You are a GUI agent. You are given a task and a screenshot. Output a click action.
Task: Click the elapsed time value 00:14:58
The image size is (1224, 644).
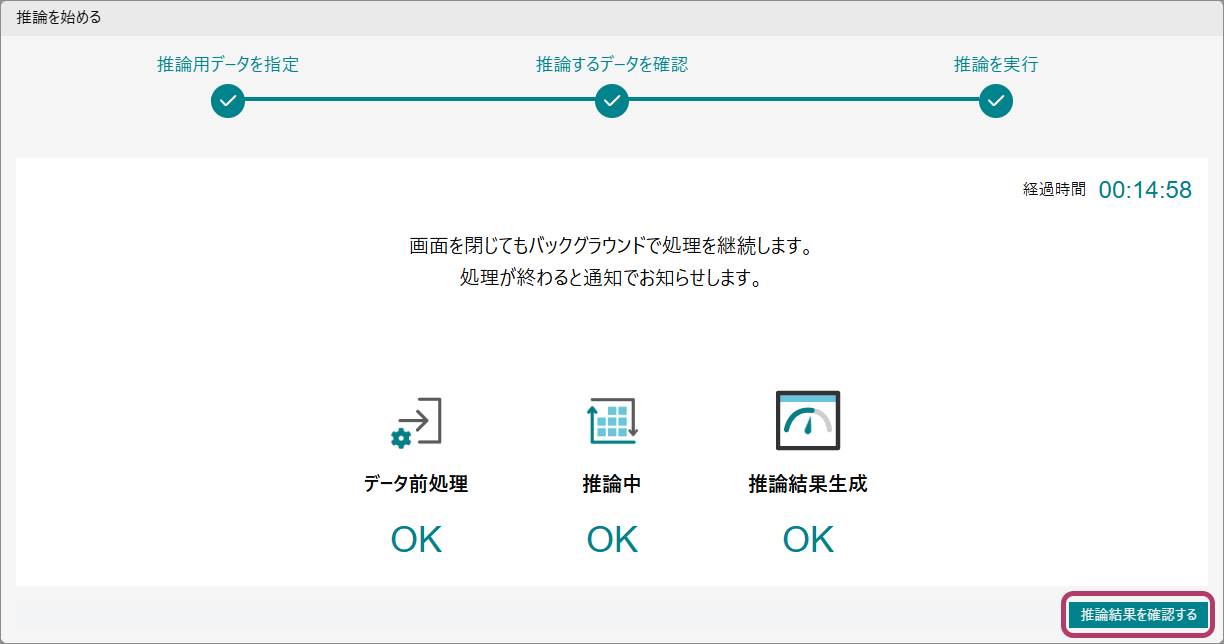click(x=1145, y=190)
